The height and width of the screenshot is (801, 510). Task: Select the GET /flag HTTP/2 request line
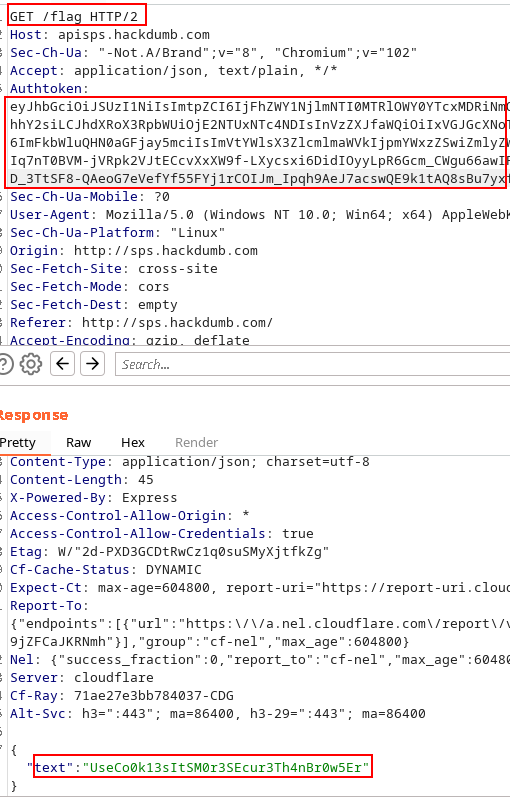click(x=74, y=17)
